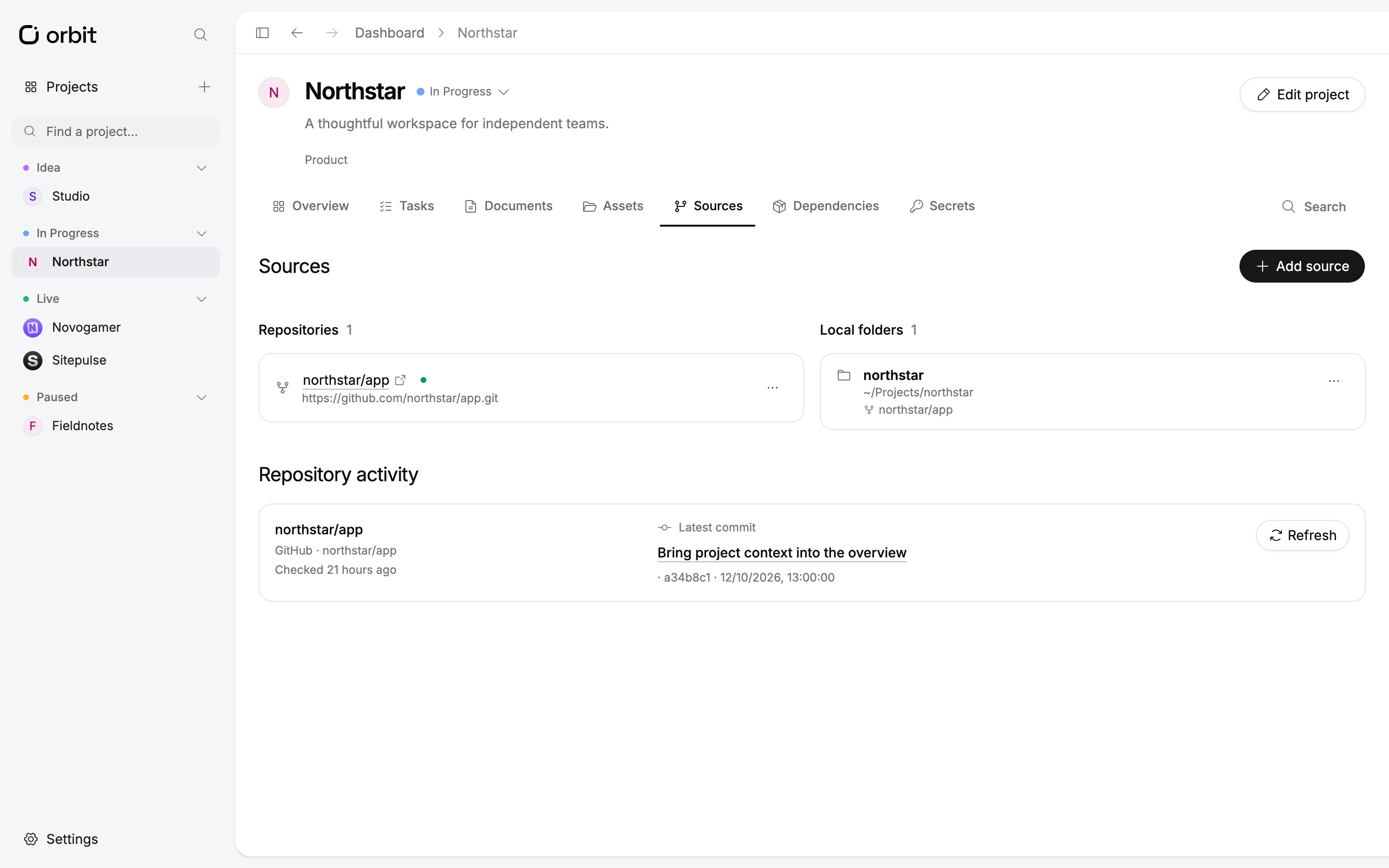This screenshot has height=868, width=1389.
Task: Open the In Progress status dropdown in the header
Action: 463,92
